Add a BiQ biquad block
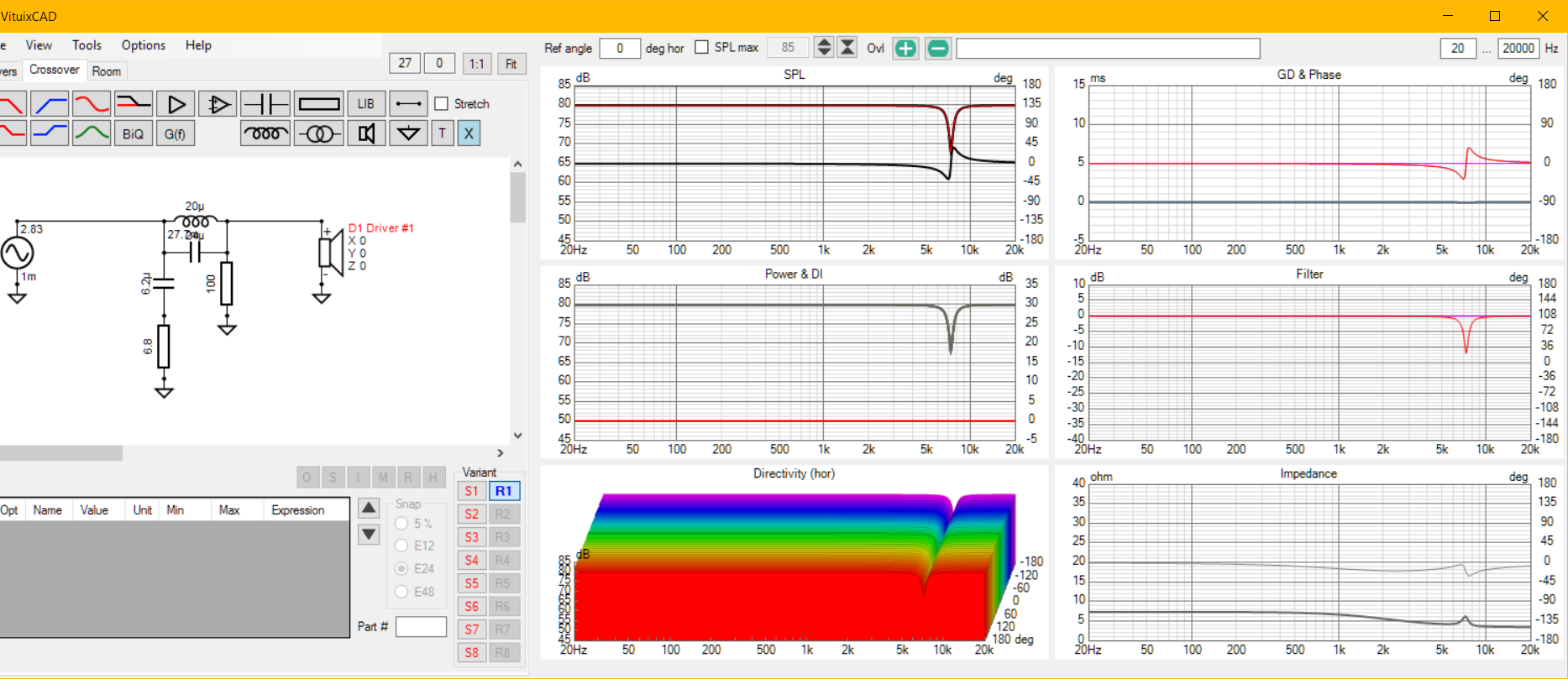 point(134,133)
